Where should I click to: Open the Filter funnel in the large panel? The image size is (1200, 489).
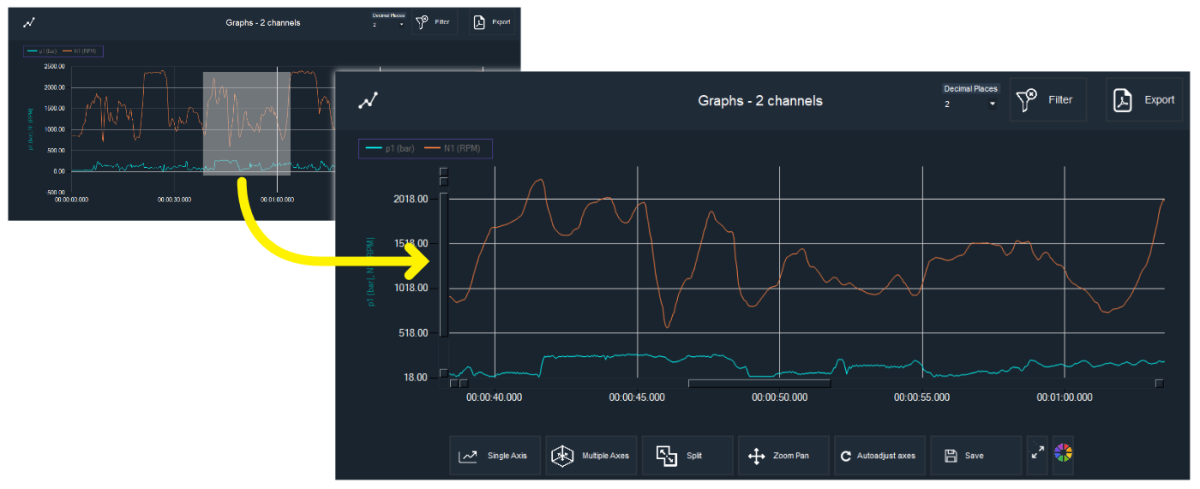coord(1047,100)
